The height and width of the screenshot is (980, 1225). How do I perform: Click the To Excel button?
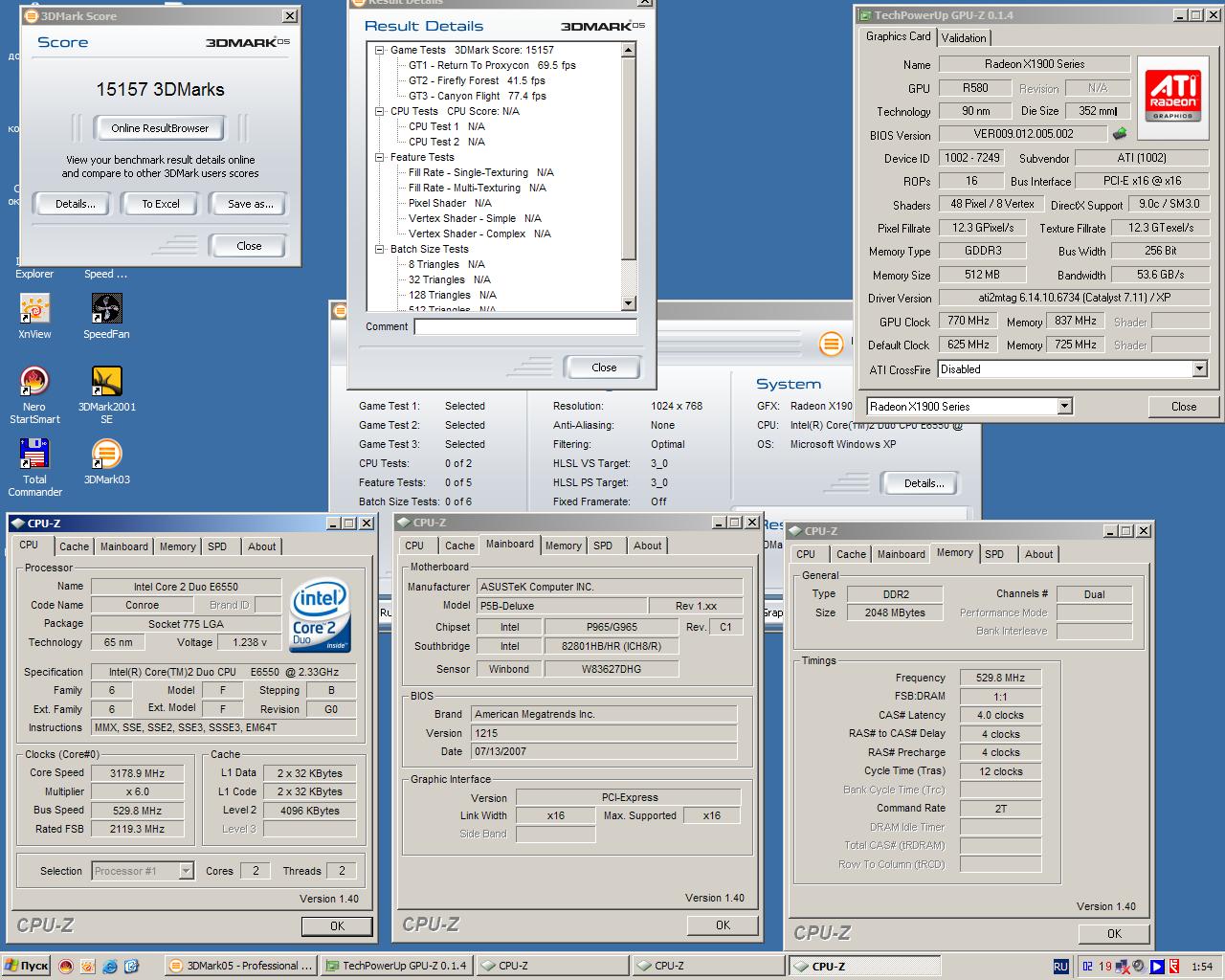(x=161, y=204)
